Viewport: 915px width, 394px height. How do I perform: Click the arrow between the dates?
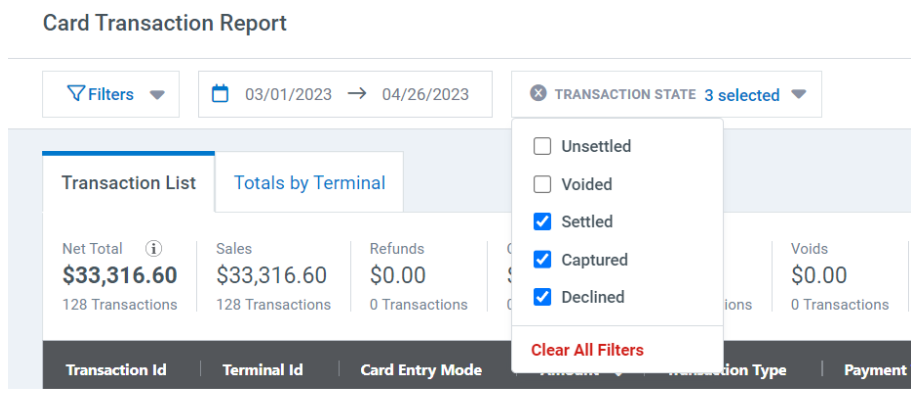click(356, 93)
